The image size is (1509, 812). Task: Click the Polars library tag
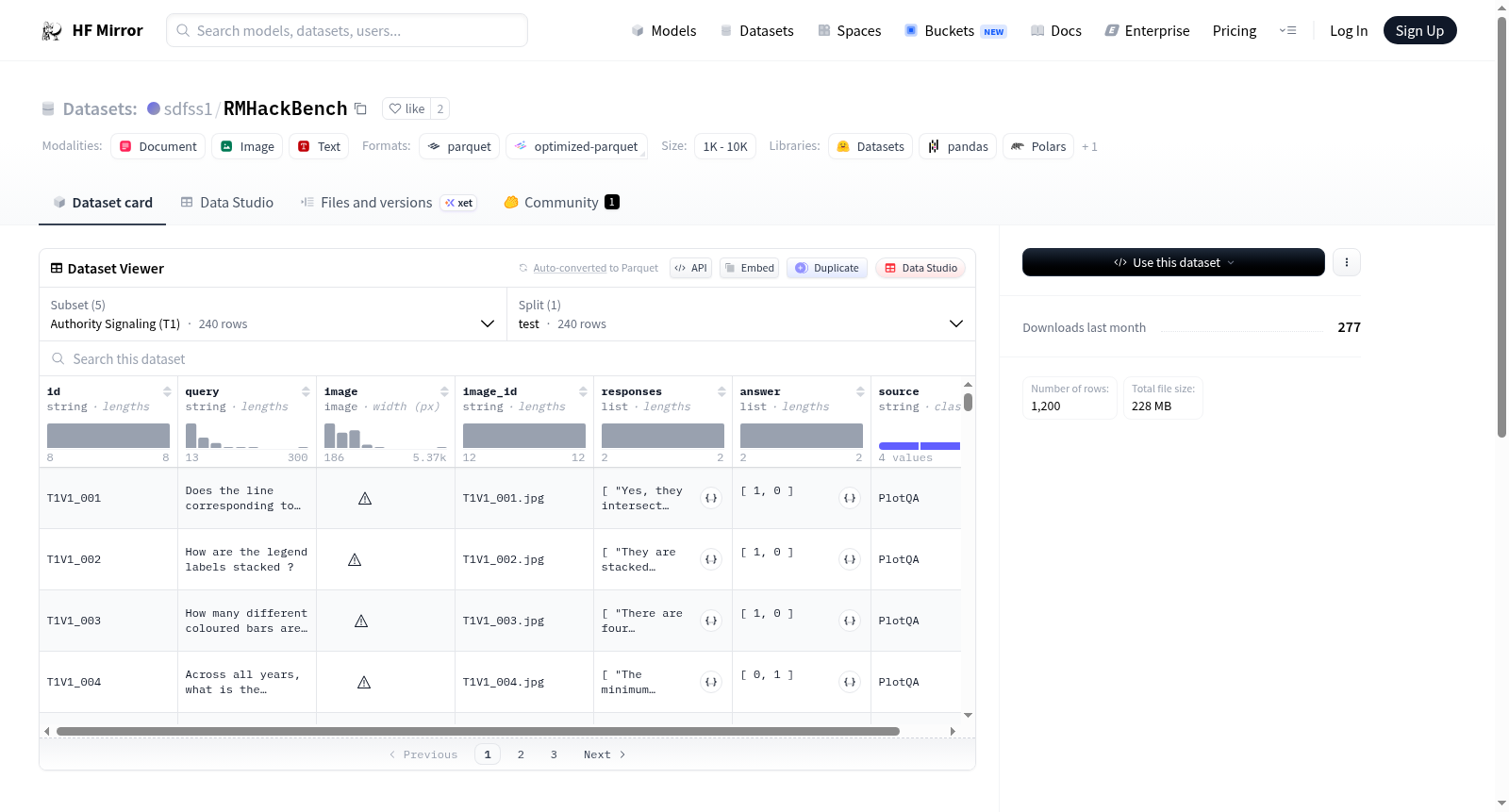click(x=1038, y=146)
